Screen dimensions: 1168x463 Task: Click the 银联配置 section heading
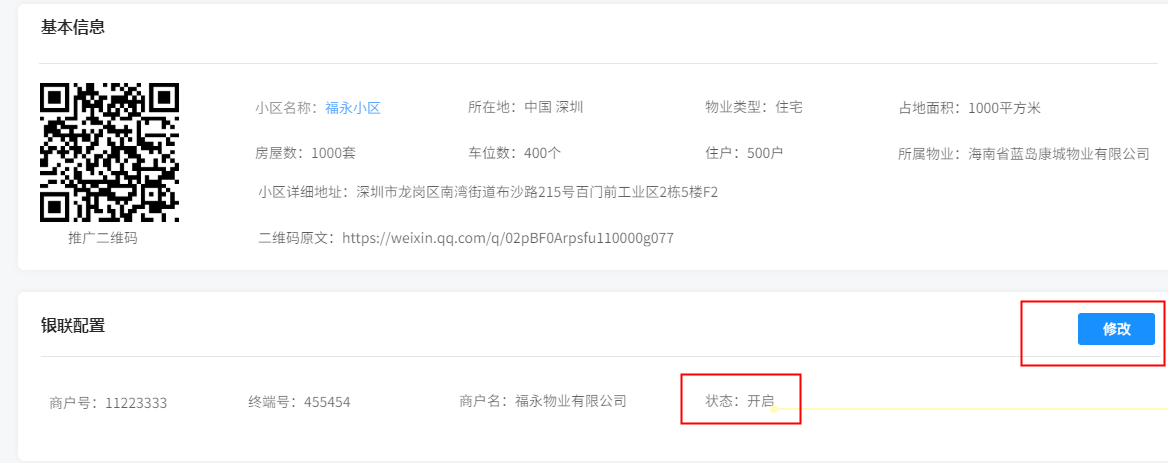click(x=73, y=325)
